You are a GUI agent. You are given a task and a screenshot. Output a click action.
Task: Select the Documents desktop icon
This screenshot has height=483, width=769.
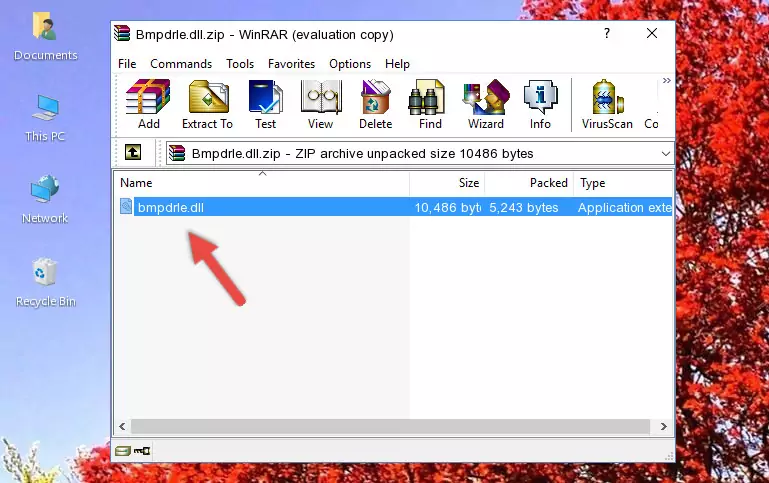pyautogui.click(x=45, y=37)
